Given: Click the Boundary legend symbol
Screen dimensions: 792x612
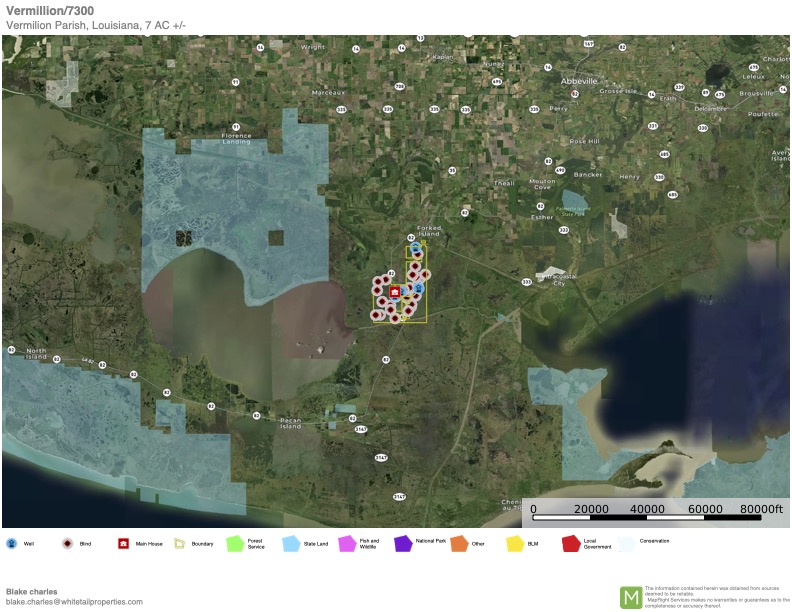Looking at the screenshot, I should [180, 543].
